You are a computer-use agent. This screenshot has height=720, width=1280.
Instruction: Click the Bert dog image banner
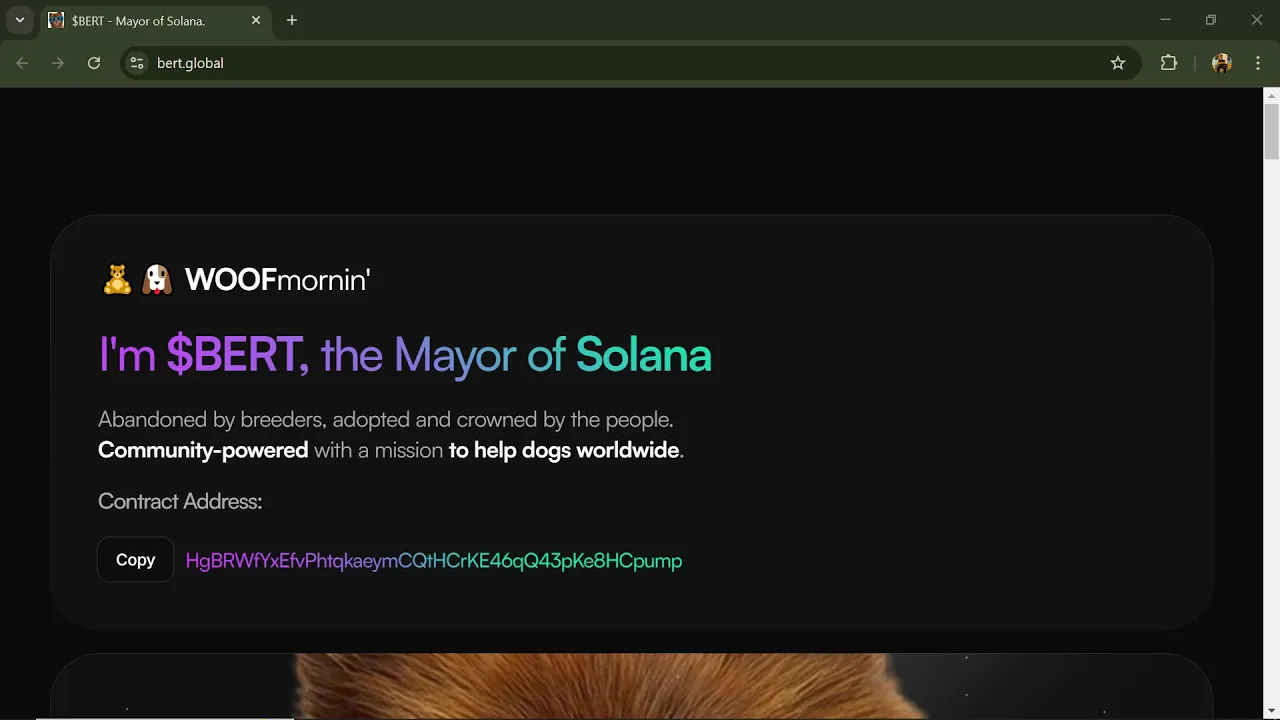[x=631, y=686]
